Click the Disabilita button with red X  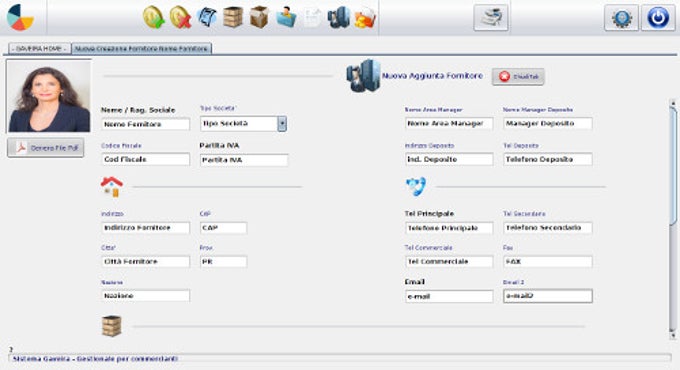pos(518,76)
